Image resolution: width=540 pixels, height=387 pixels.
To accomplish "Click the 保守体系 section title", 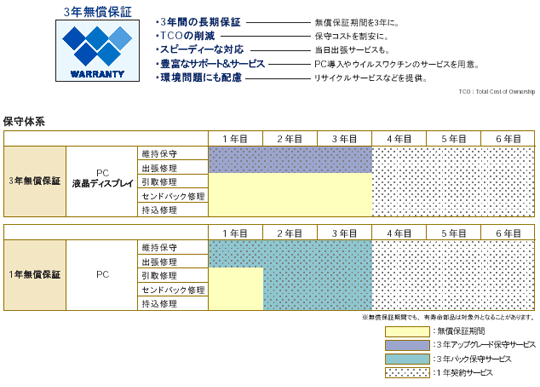I will 24,121.
